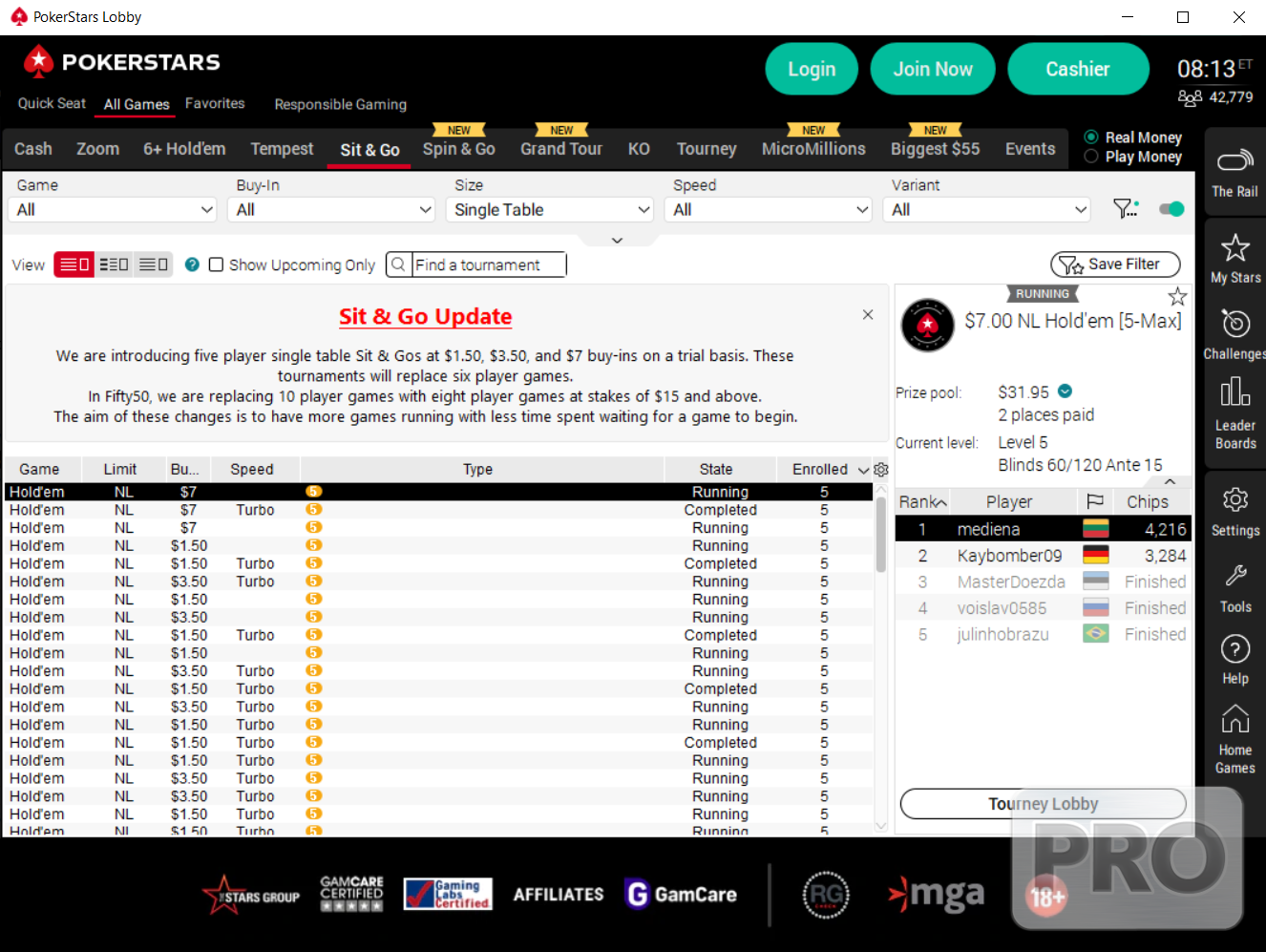
Task: Select Real Money radio button
Action: coord(1091,137)
